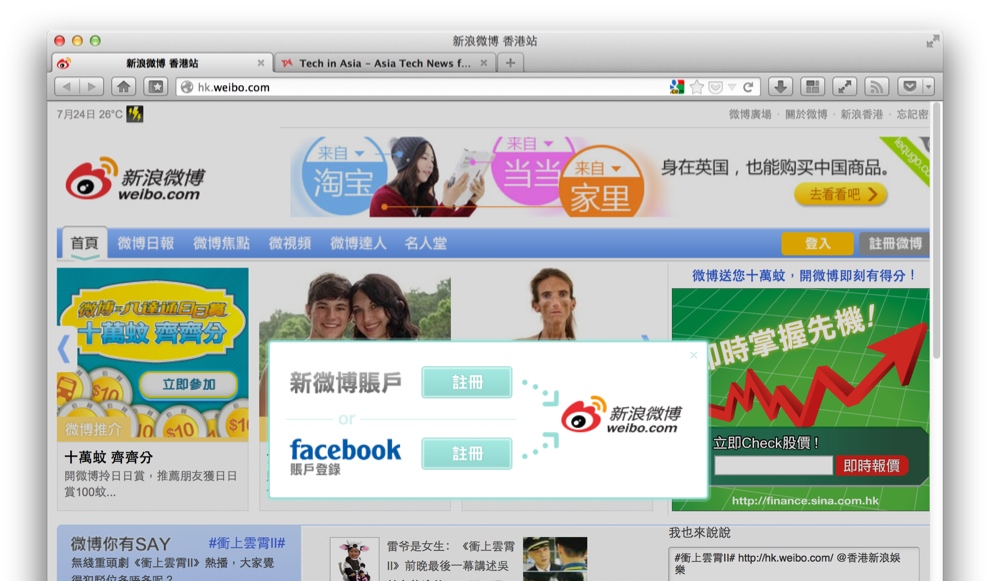The width and height of the screenshot is (994, 581).
Task: Open the 十萬蚊 齊齊分 headline
Action: tap(108, 457)
